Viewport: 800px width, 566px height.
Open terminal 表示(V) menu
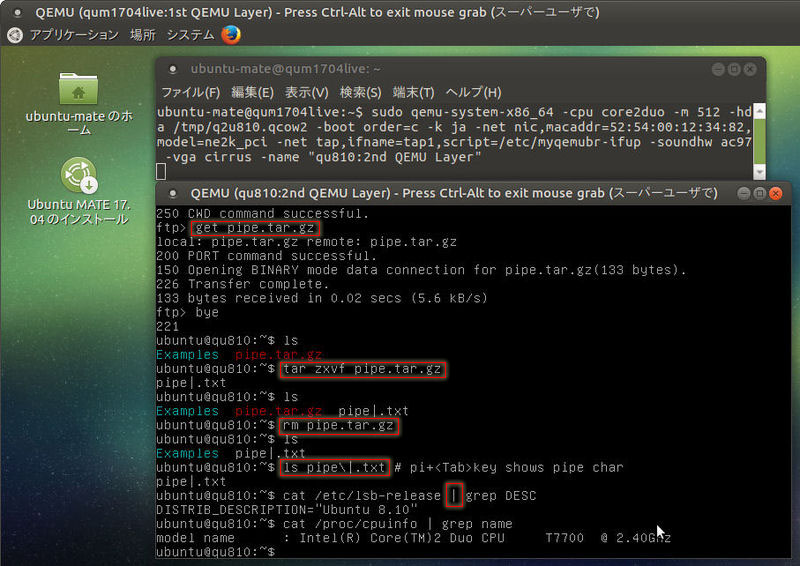[306, 92]
